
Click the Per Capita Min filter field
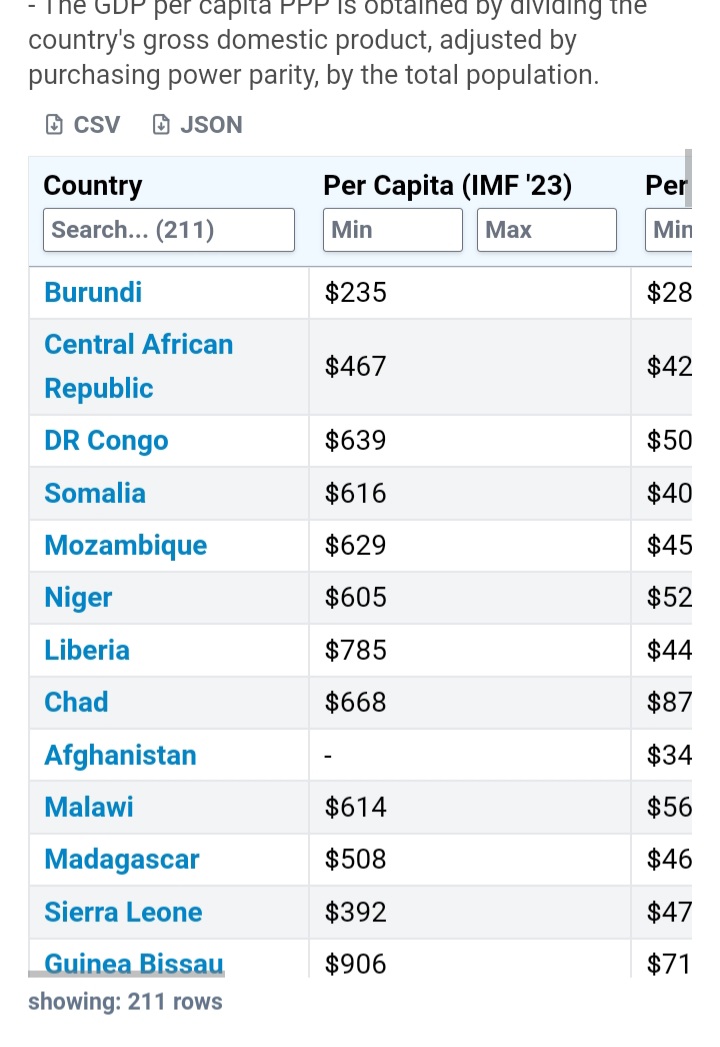(393, 230)
